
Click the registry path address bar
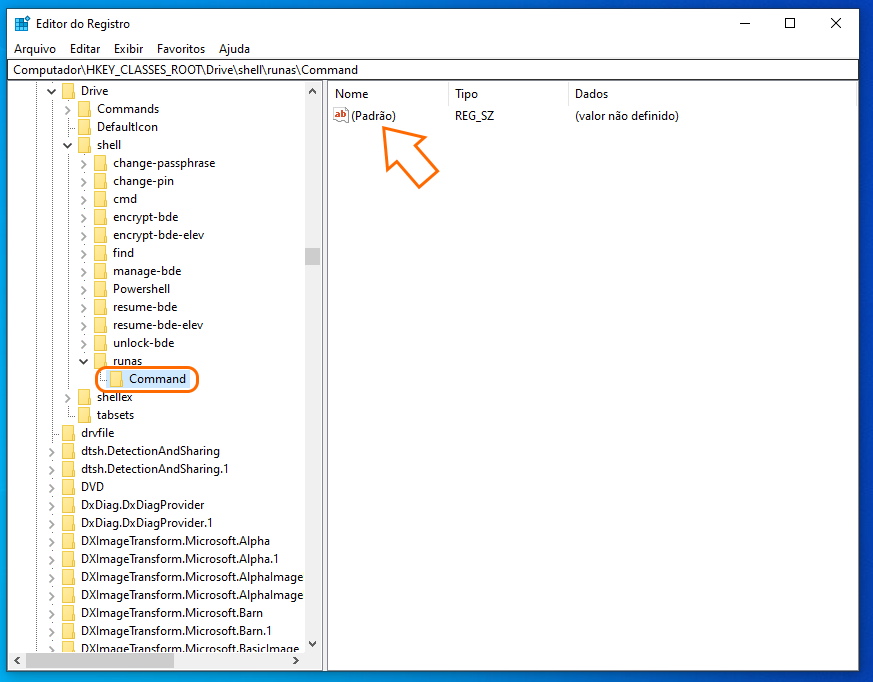tap(433, 70)
